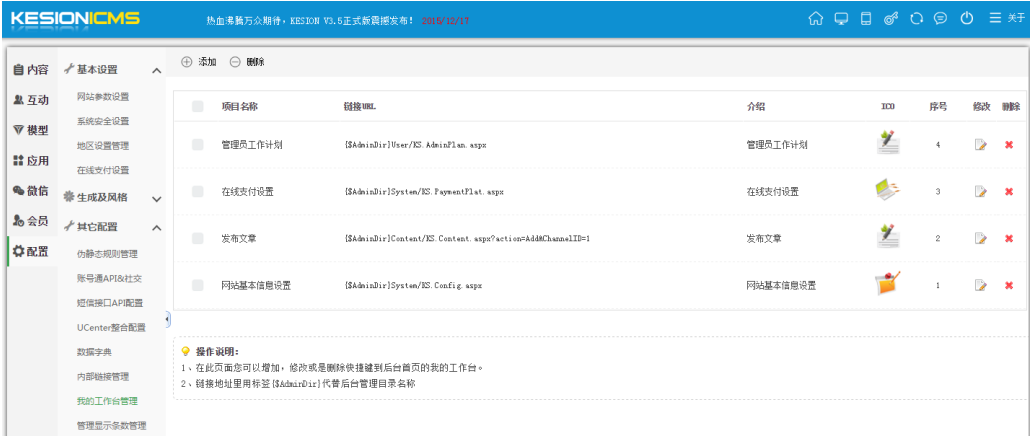The image size is (1031, 441).
Task: Open the 会员 sidebar tab
Action: pos(30,220)
